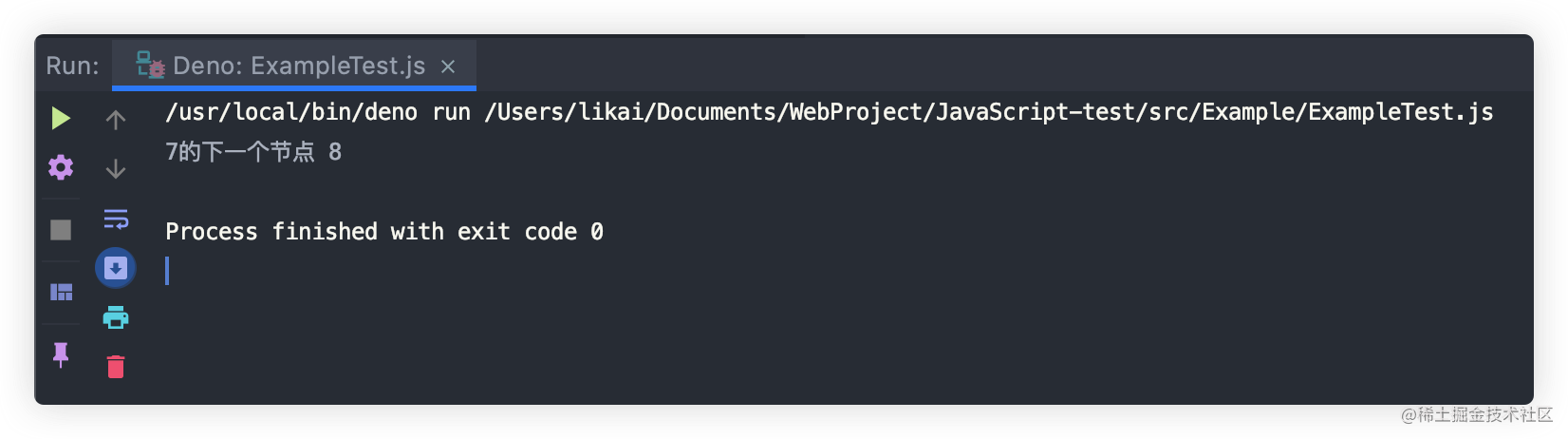Restore layout using the layout grid icon

tap(61, 292)
